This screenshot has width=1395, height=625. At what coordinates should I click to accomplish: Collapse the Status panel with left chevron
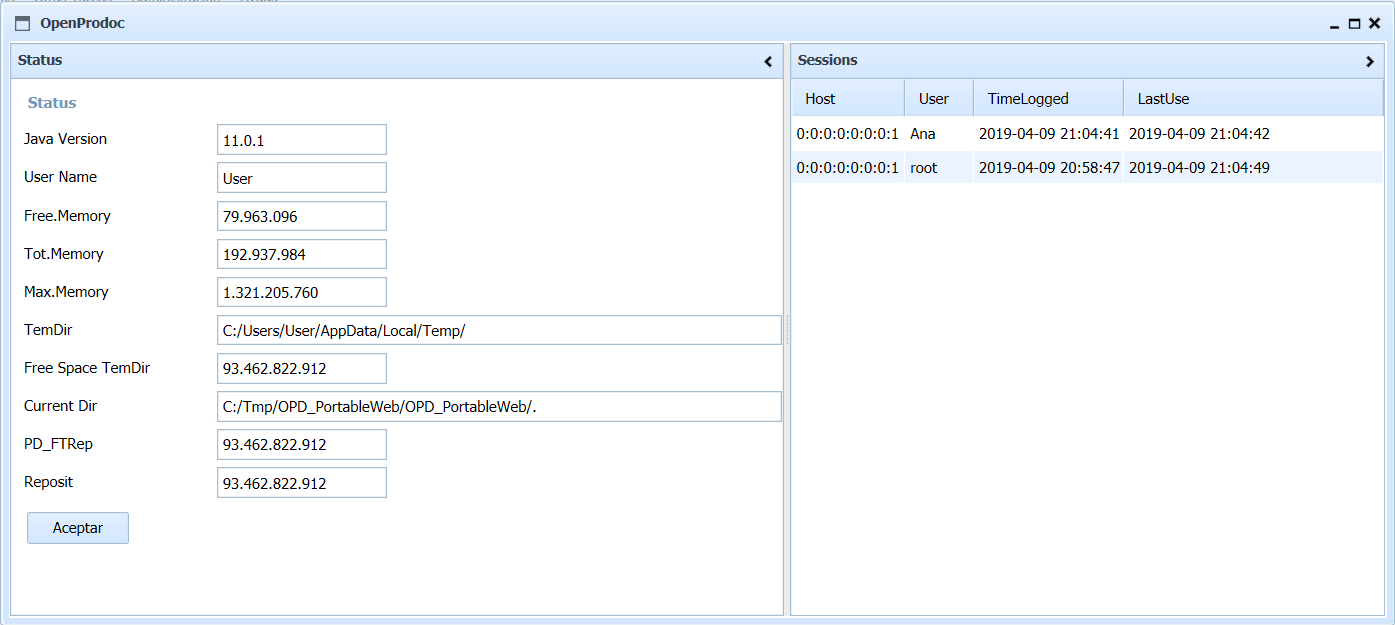768,61
